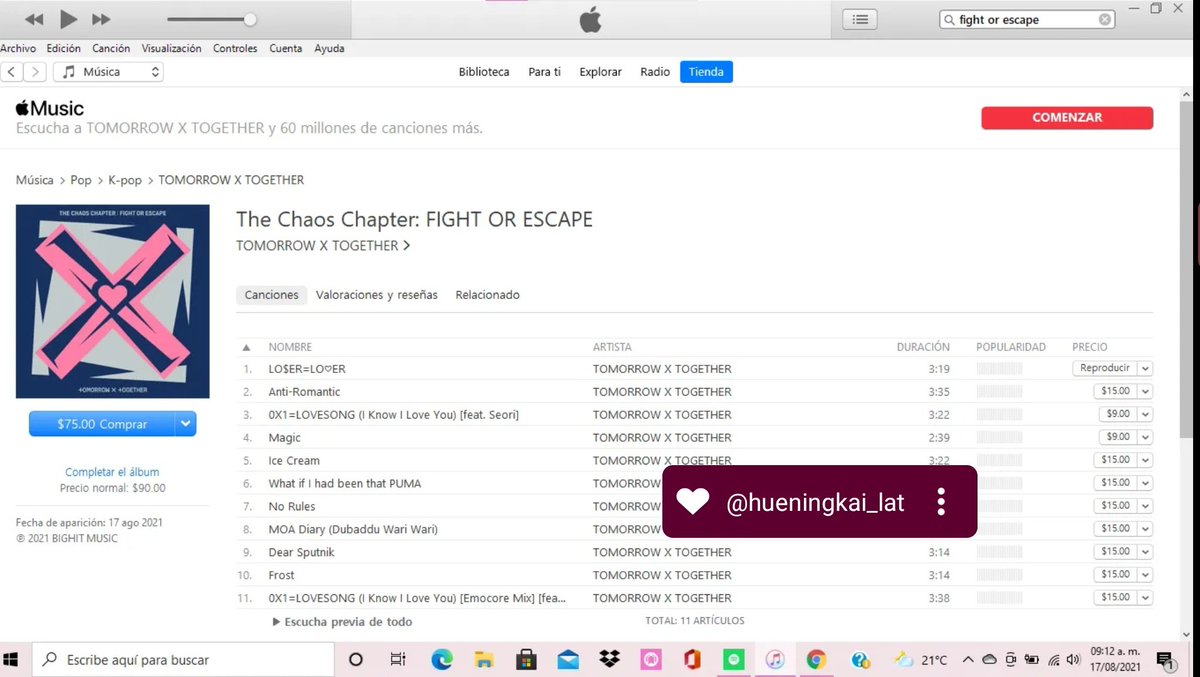The width and height of the screenshot is (1200, 677).
Task: Click the Completar el álbum link
Action: 112,472
